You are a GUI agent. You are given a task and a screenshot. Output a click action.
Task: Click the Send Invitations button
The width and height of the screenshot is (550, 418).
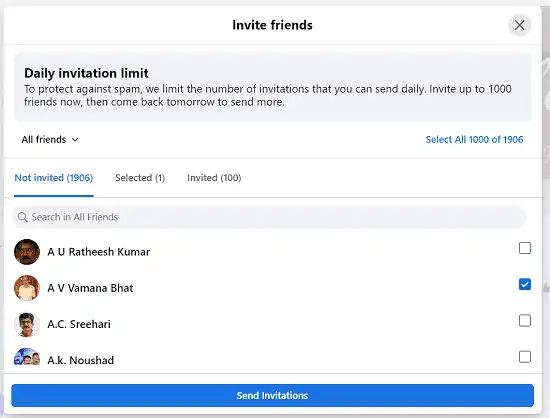coord(273,396)
